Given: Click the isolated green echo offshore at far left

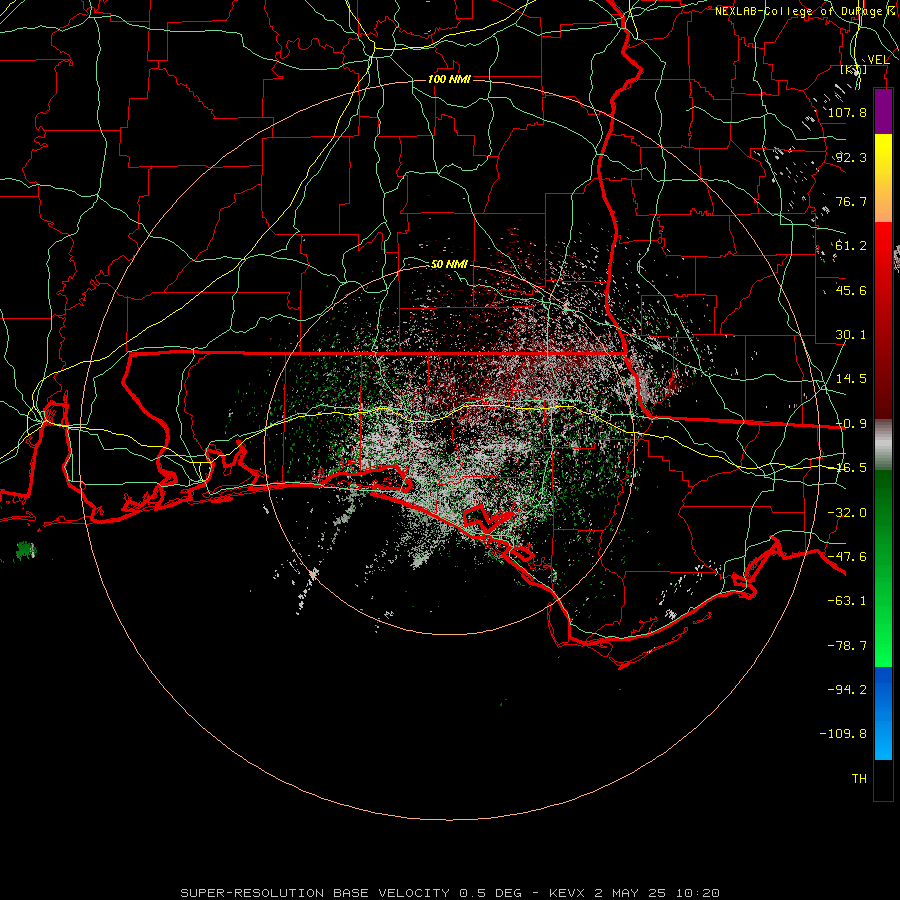Looking at the screenshot, I should point(26,550).
